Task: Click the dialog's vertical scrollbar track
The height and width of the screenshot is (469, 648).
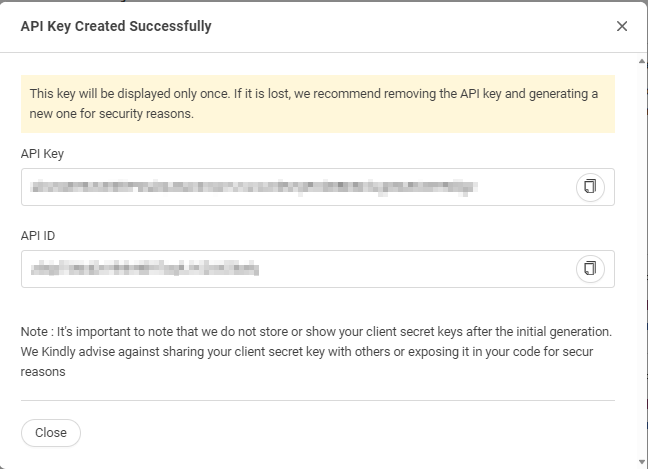Action: point(641,261)
